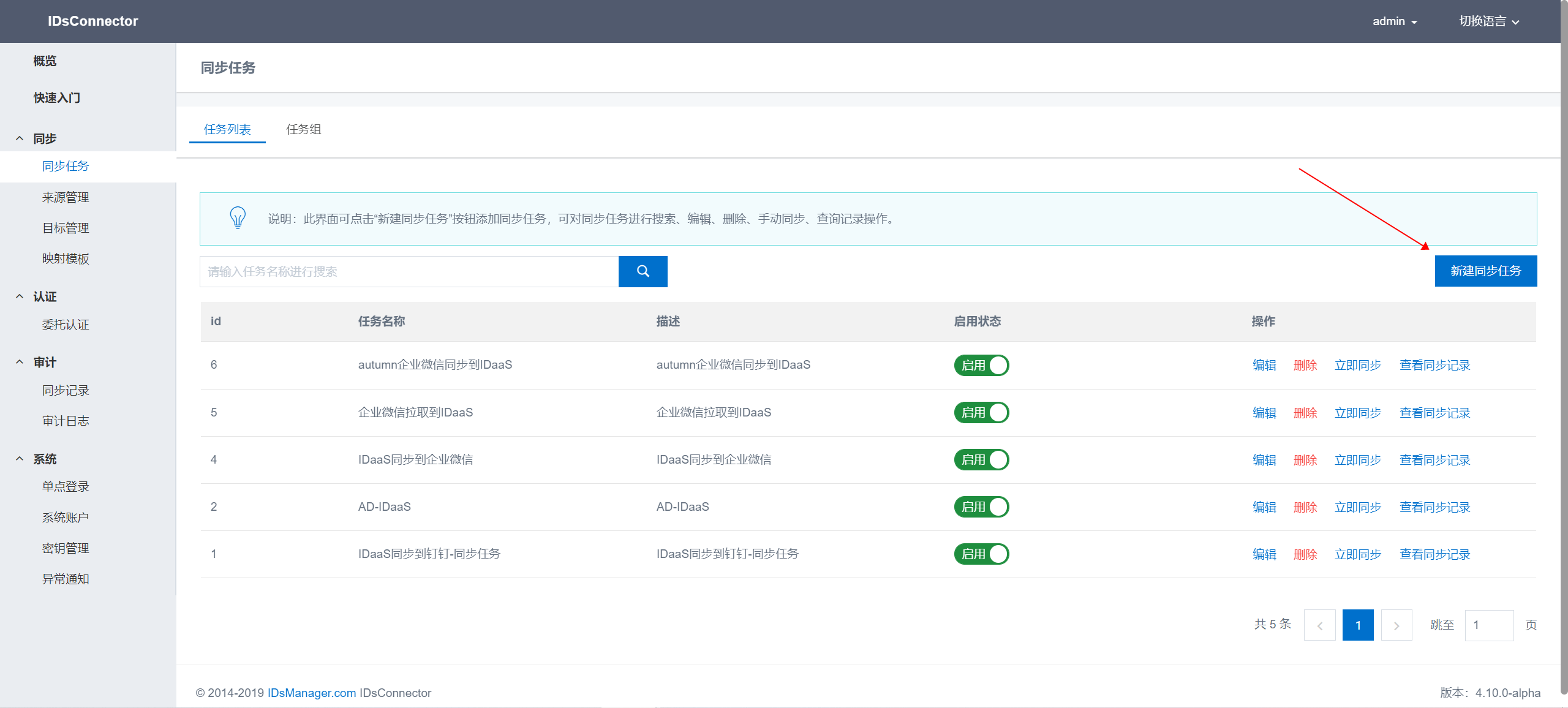The width and height of the screenshot is (1568, 708).
Task: Open 委托认证 in the sidebar
Action: [x=66, y=325]
